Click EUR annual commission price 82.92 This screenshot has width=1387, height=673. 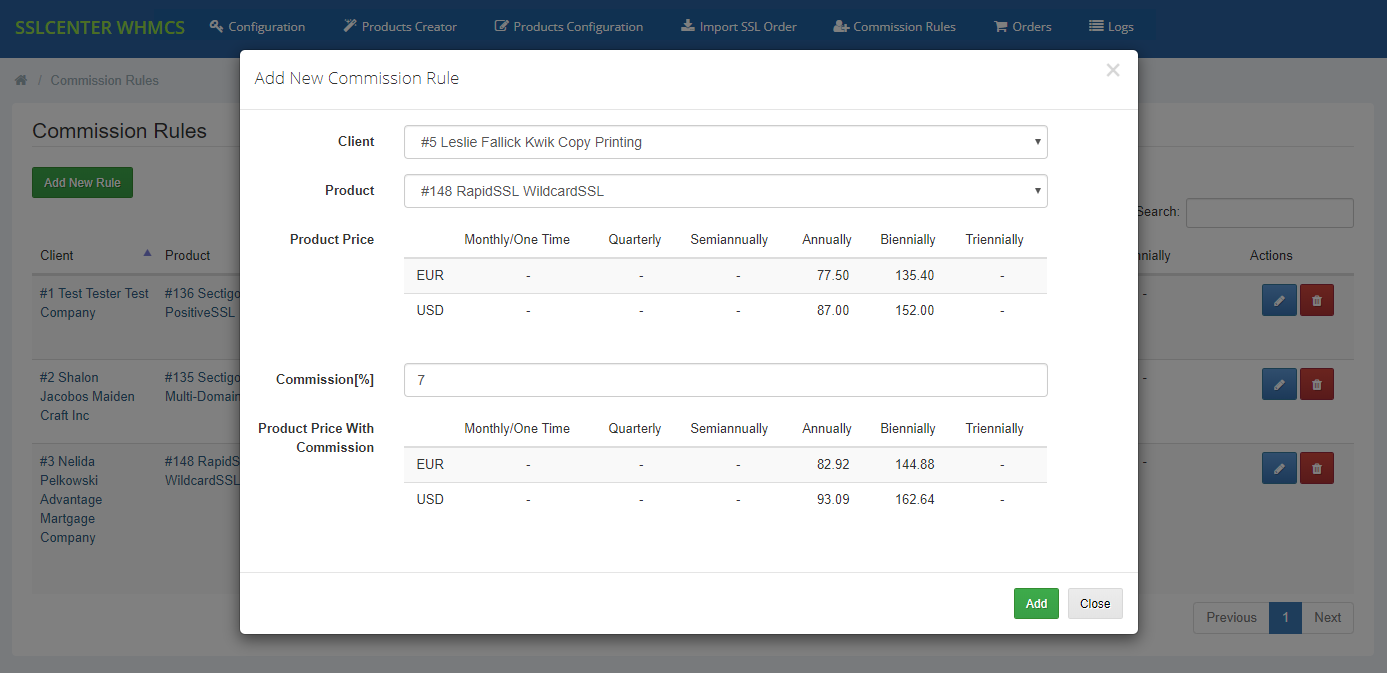(833, 464)
